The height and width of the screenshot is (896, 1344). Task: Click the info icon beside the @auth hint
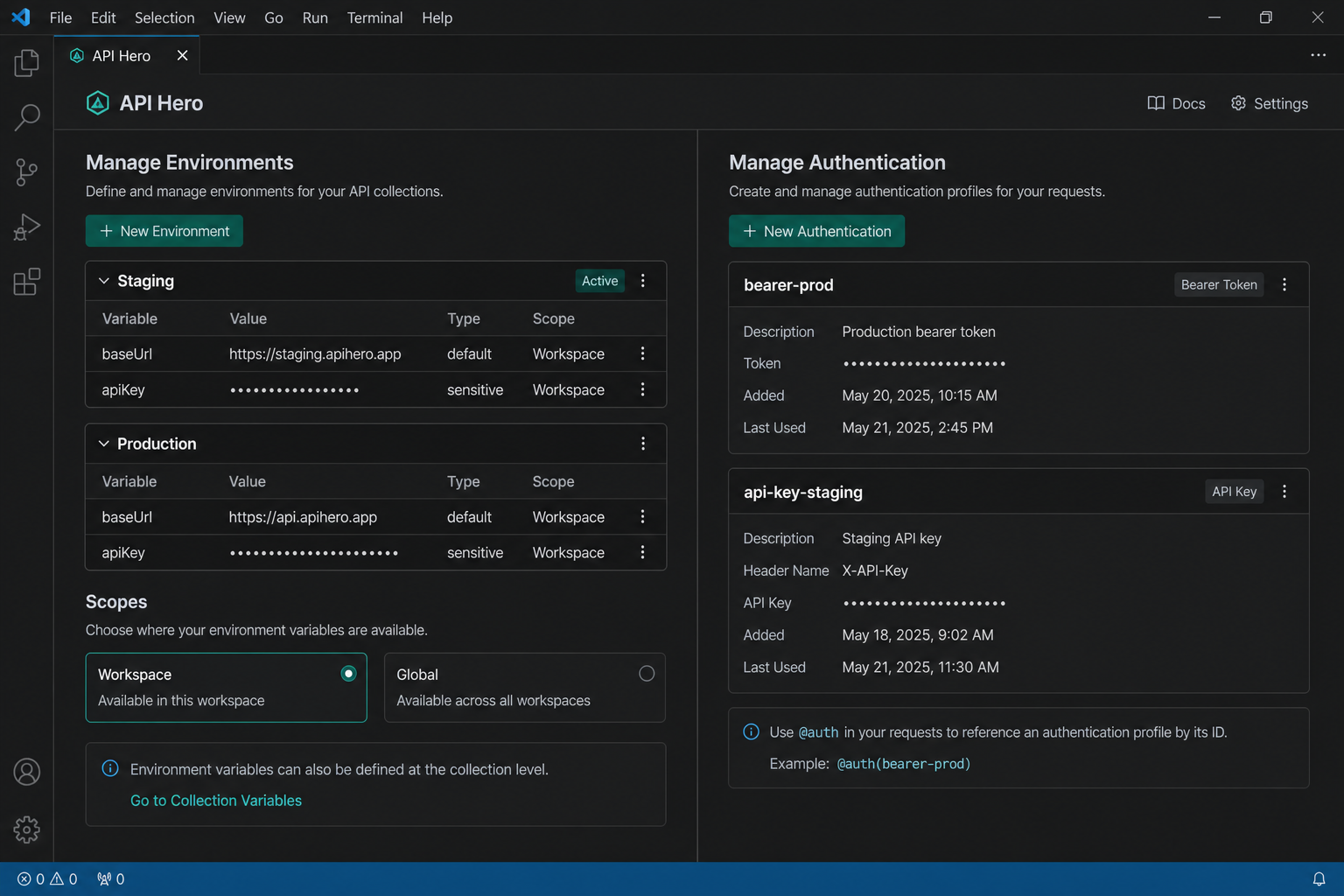(x=751, y=731)
